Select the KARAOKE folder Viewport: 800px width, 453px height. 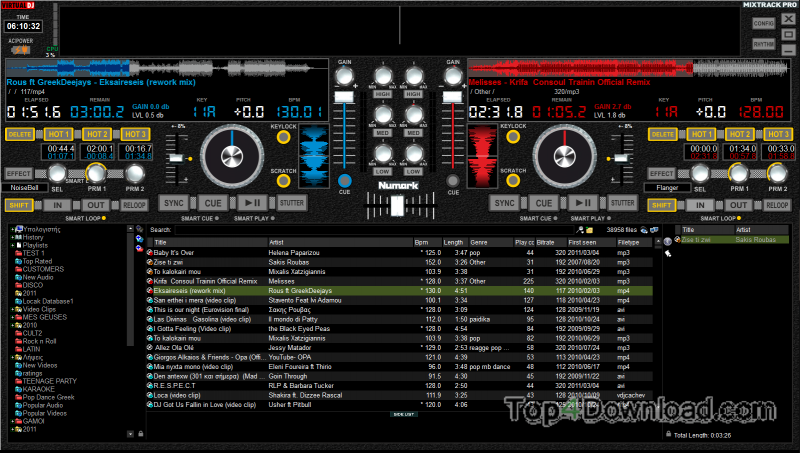coord(38,389)
